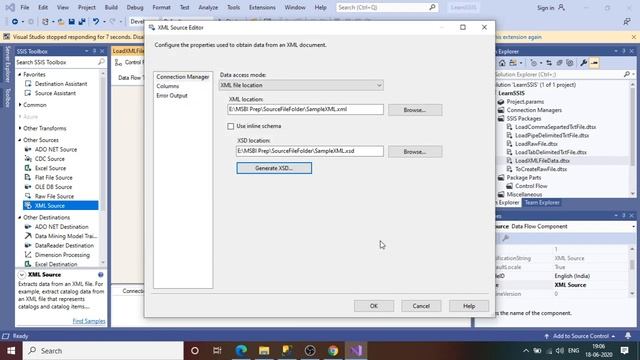This screenshot has height=360, width=640.
Task: Expand Other Transforms group
Action: click(x=20, y=128)
